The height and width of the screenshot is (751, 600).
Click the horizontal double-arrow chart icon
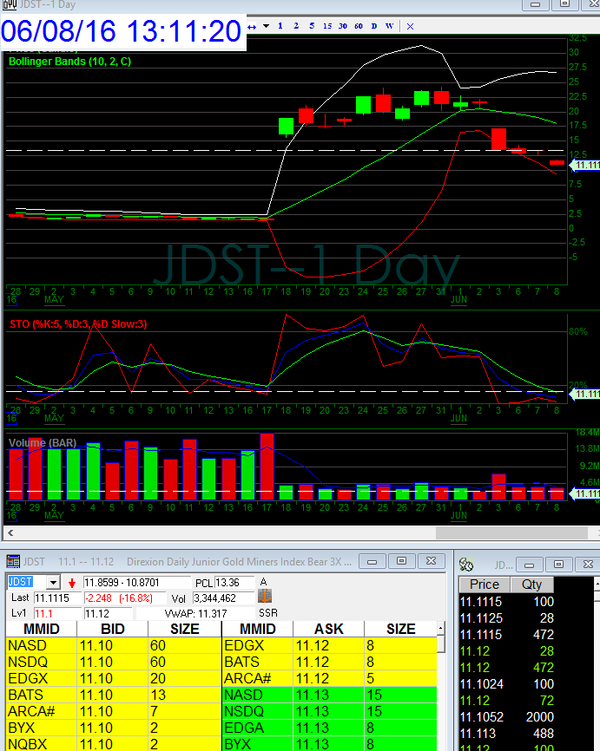tap(250, 26)
